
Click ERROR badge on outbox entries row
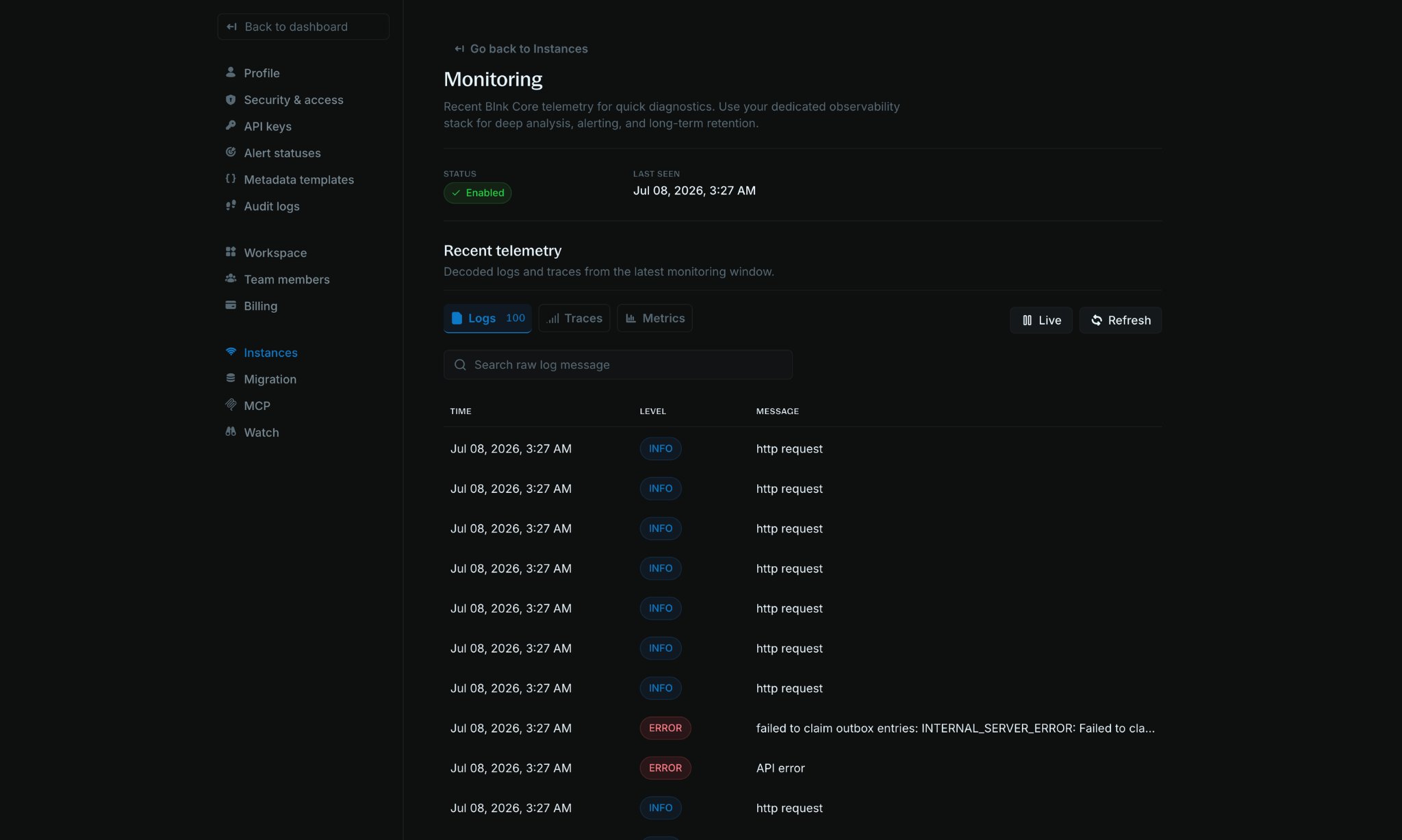tap(665, 728)
